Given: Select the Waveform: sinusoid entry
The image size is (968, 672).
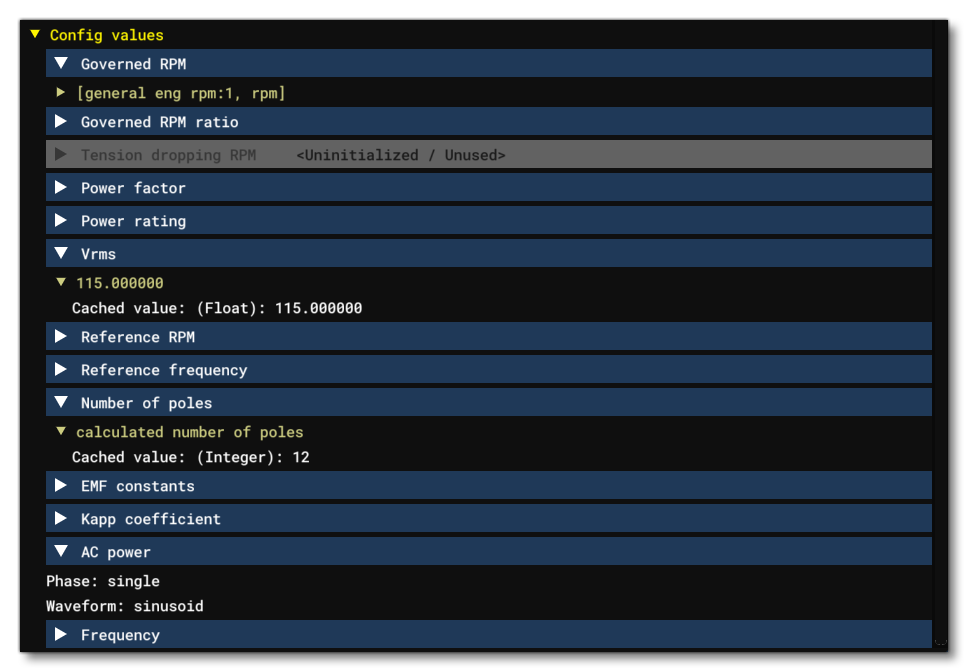Looking at the screenshot, I should 125,606.
